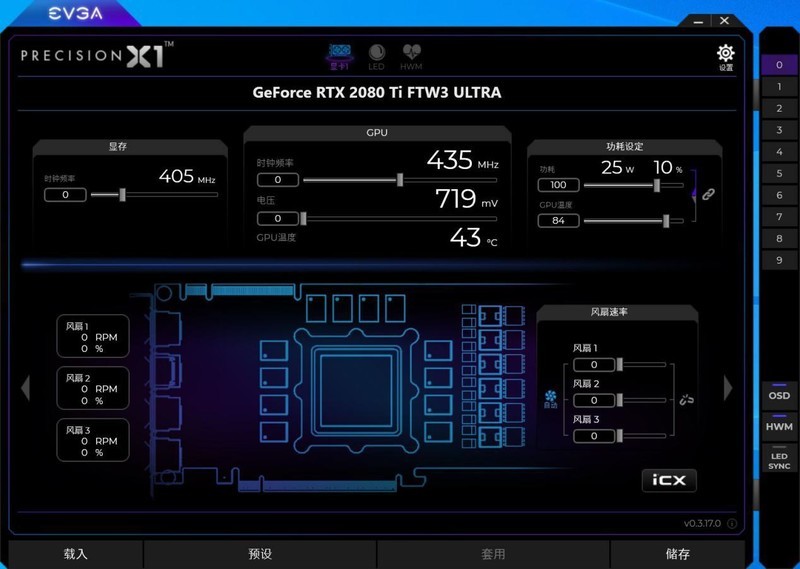Click the 载入 (Load) button
Viewport: 800px width, 569px height.
(76, 554)
